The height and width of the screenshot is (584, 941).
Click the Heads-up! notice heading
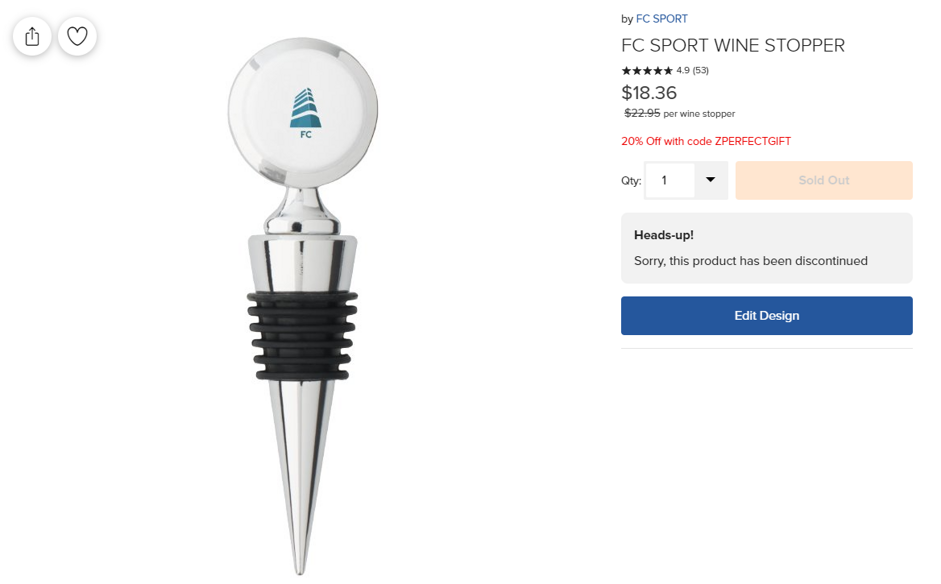coord(663,235)
